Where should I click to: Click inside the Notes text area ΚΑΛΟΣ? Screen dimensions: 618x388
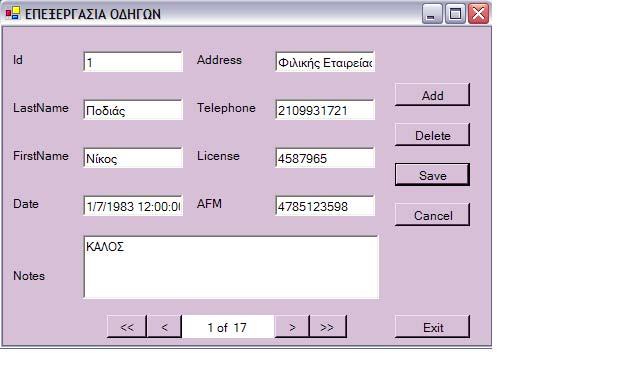tap(231, 267)
